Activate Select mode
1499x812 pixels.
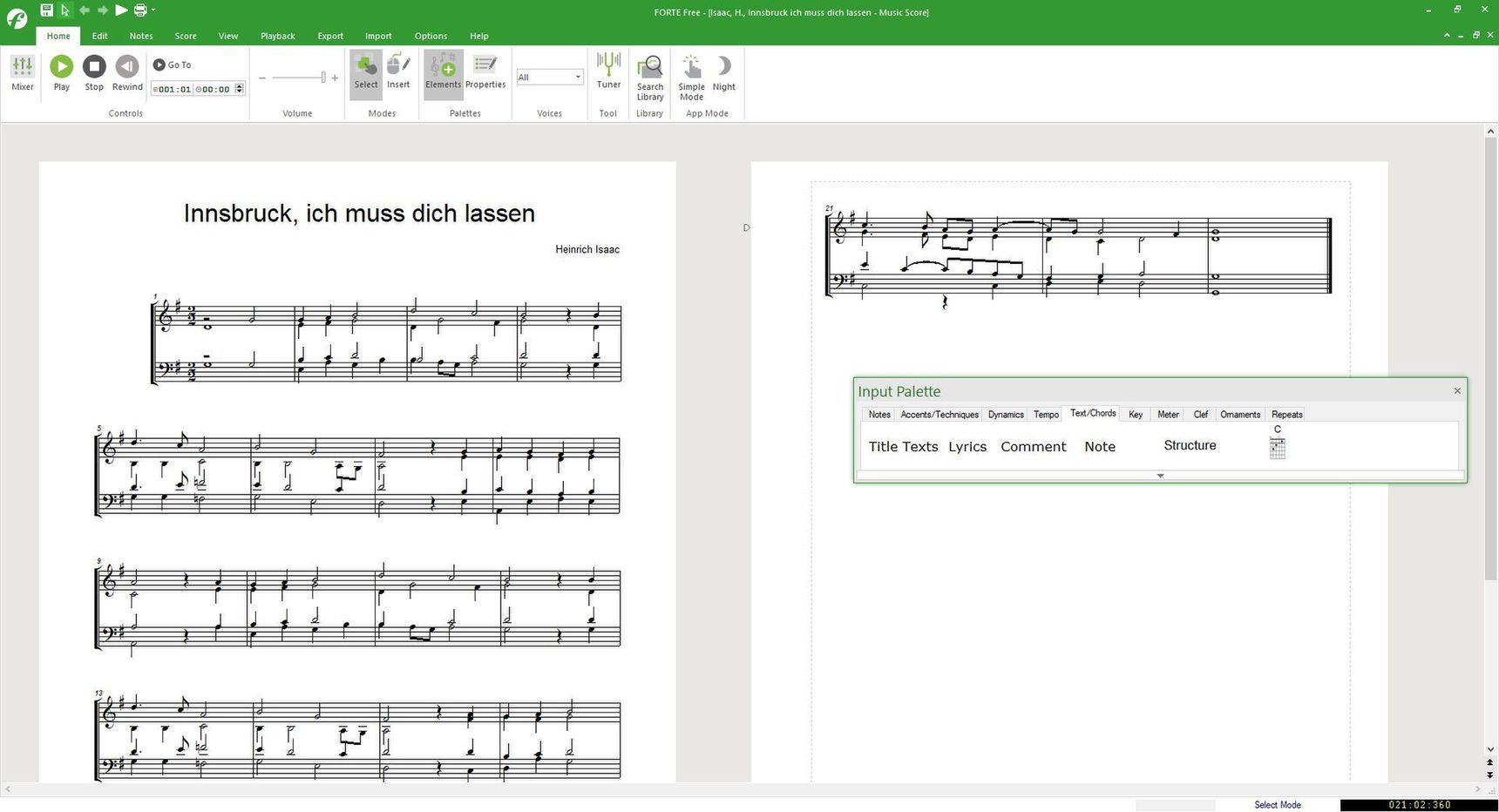coord(366,73)
